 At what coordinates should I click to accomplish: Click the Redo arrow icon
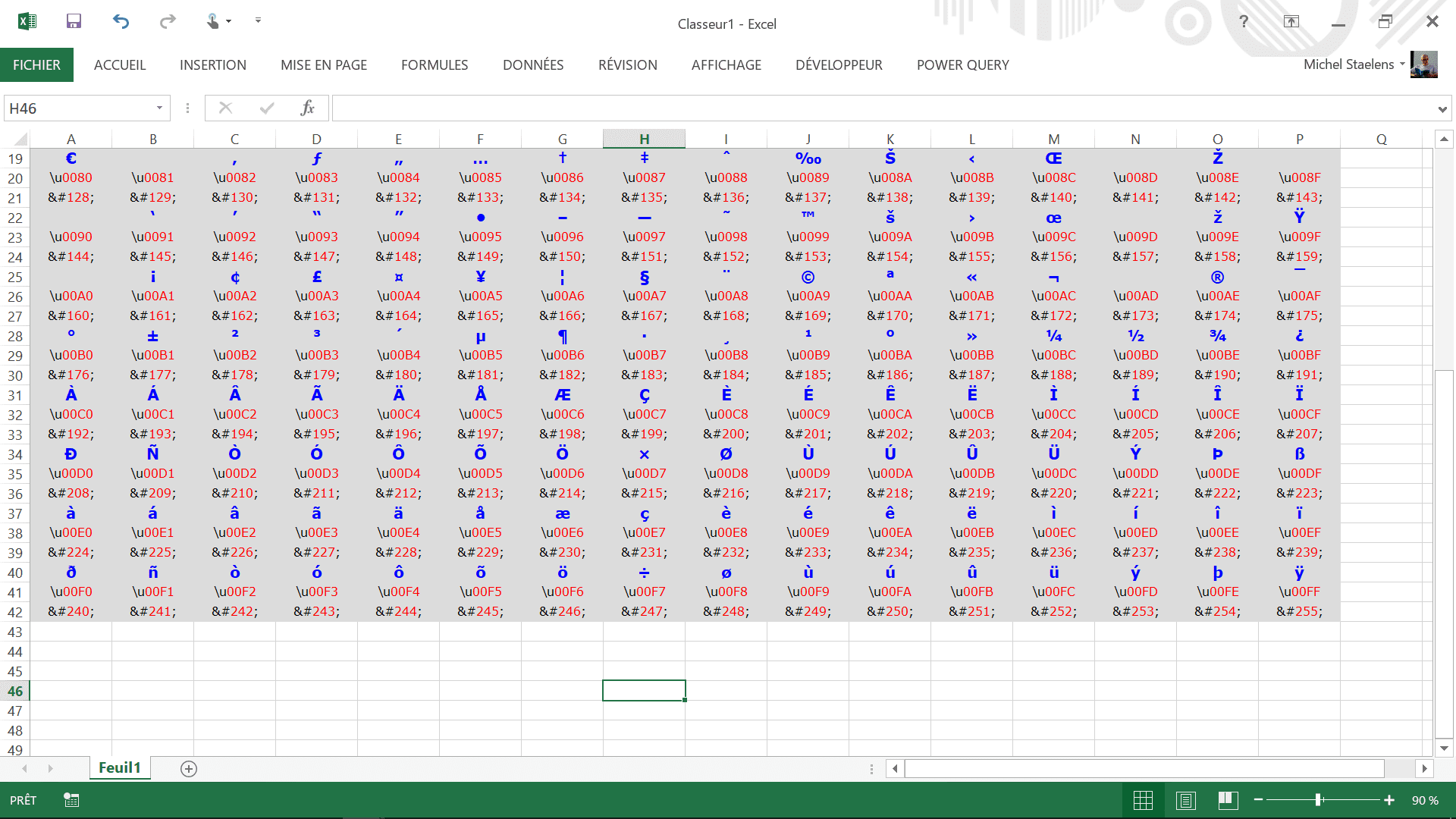pyautogui.click(x=168, y=21)
